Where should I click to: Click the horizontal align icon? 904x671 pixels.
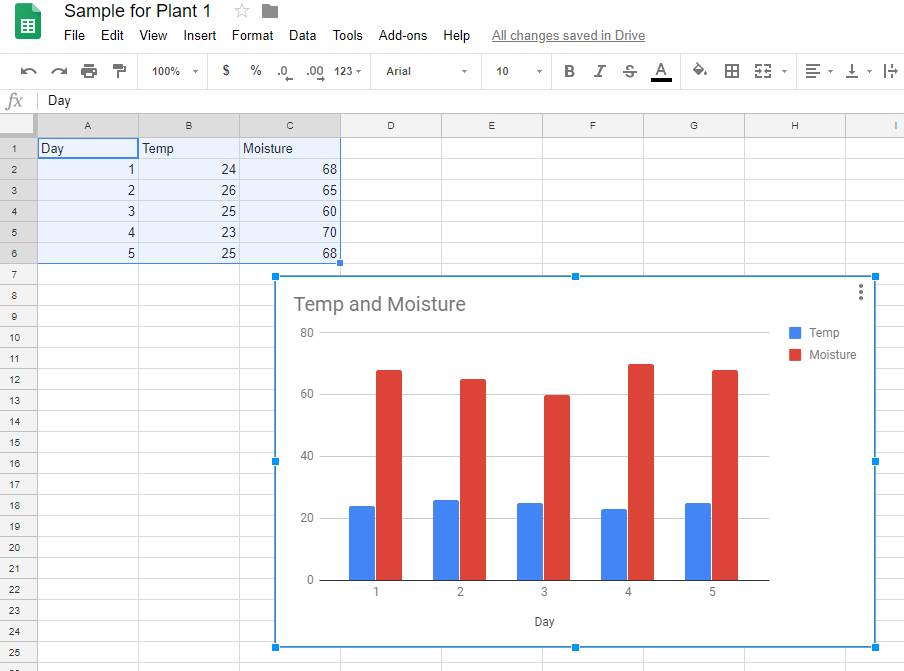pyautogui.click(x=812, y=71)
